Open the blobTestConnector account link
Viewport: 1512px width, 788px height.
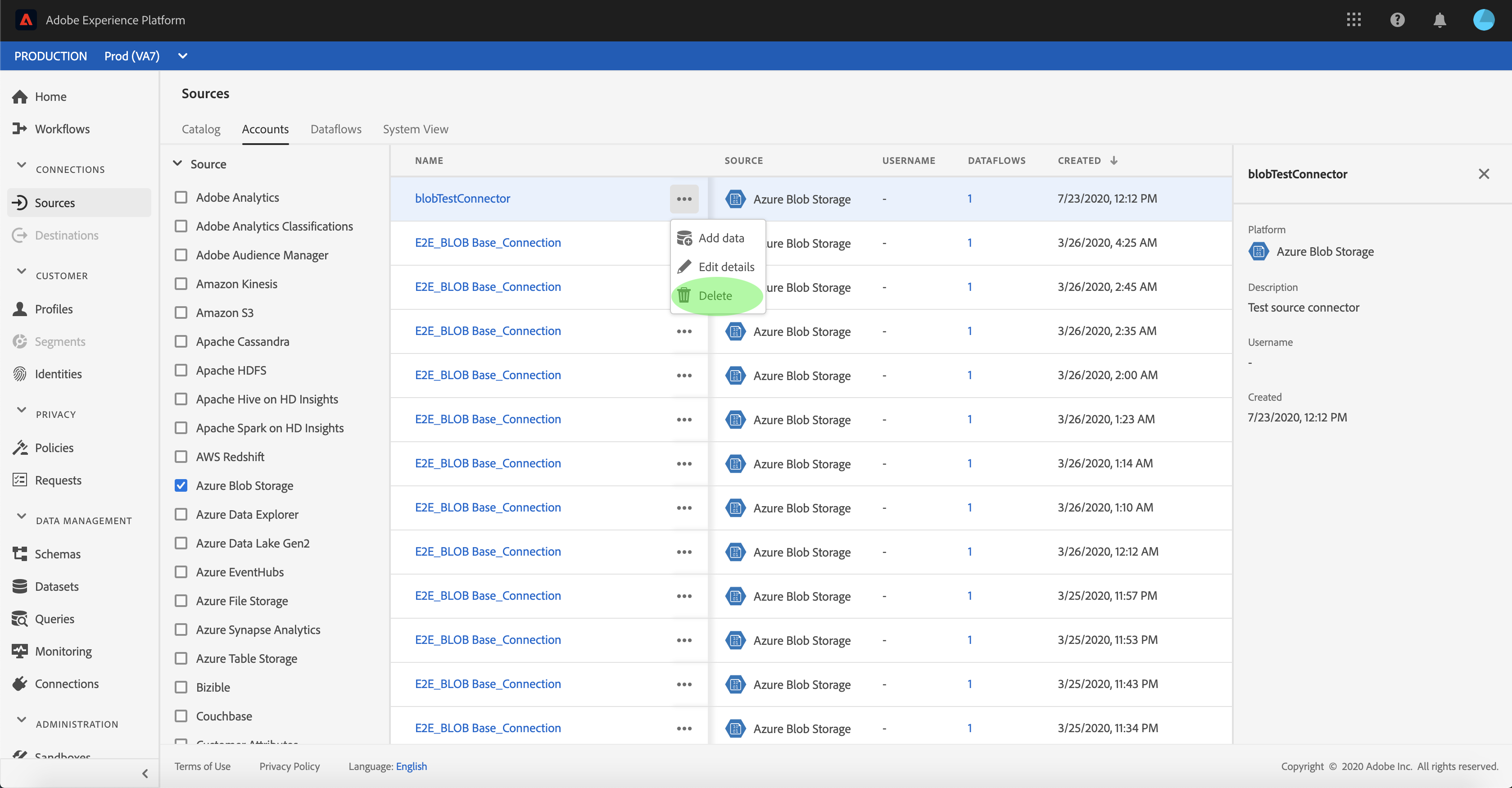(462, 199)
